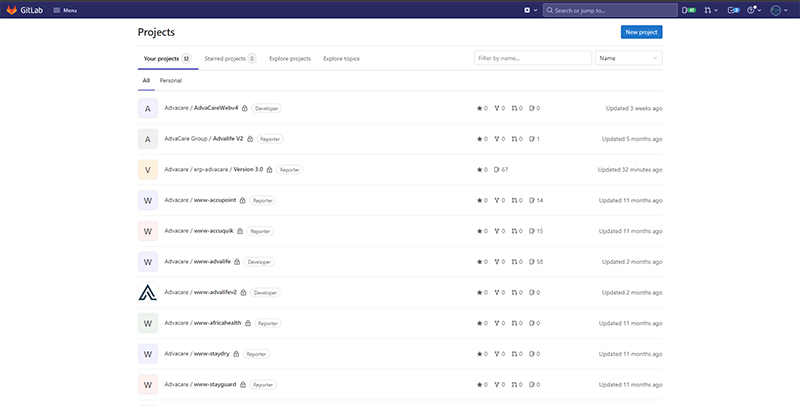Open the Explore projects tab
This screenshot has height=406, width=800.
290,59
